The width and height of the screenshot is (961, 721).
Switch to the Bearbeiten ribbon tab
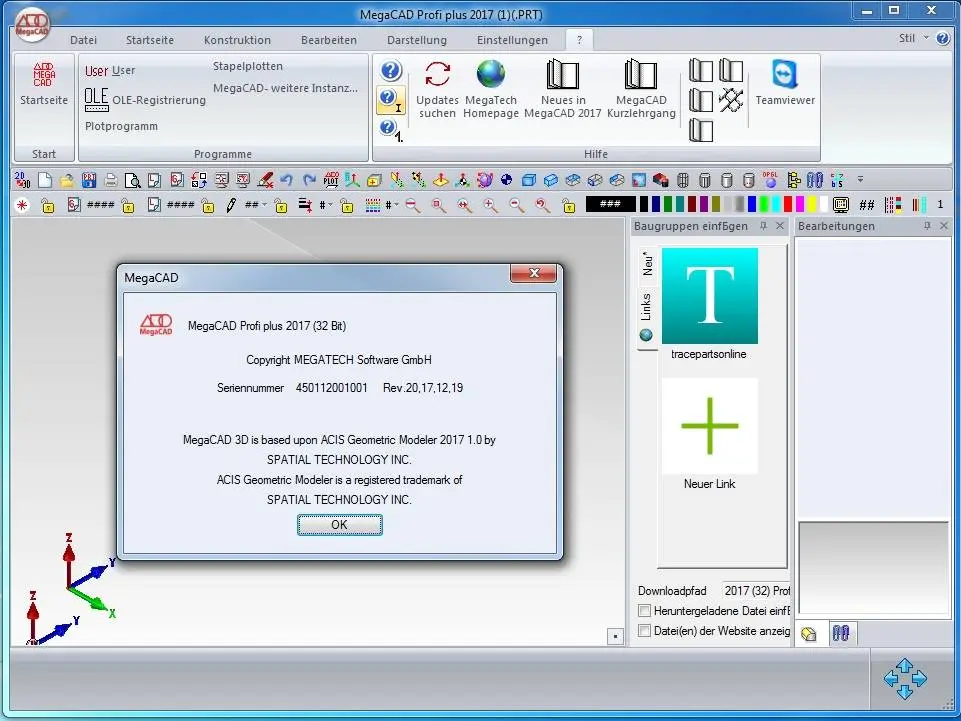(x=329, y=40)
